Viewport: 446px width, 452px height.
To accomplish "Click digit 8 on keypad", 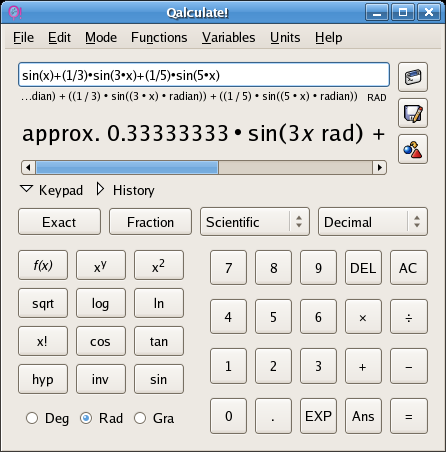I will 273,268.
